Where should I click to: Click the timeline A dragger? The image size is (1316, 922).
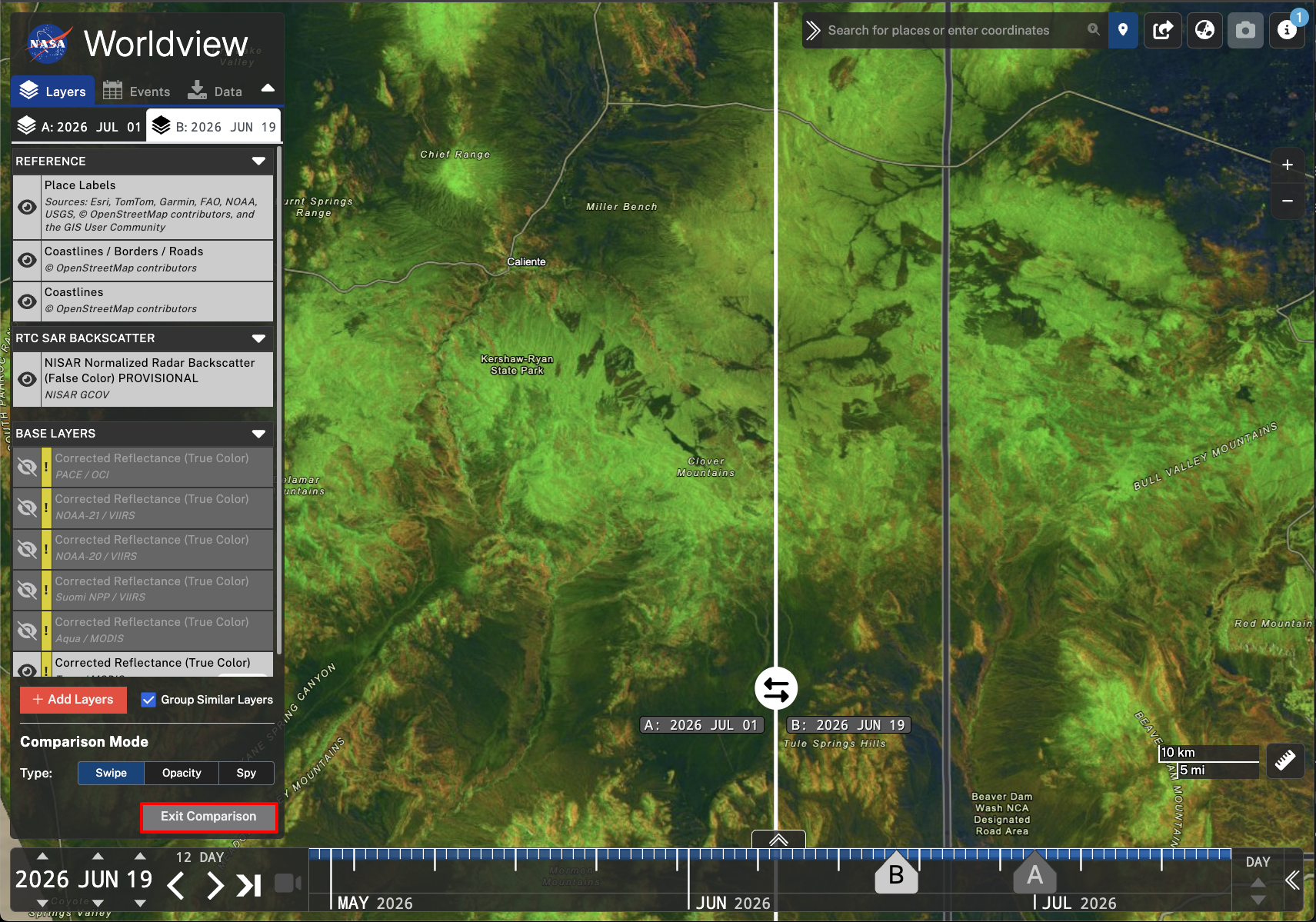click(1034, 873)
